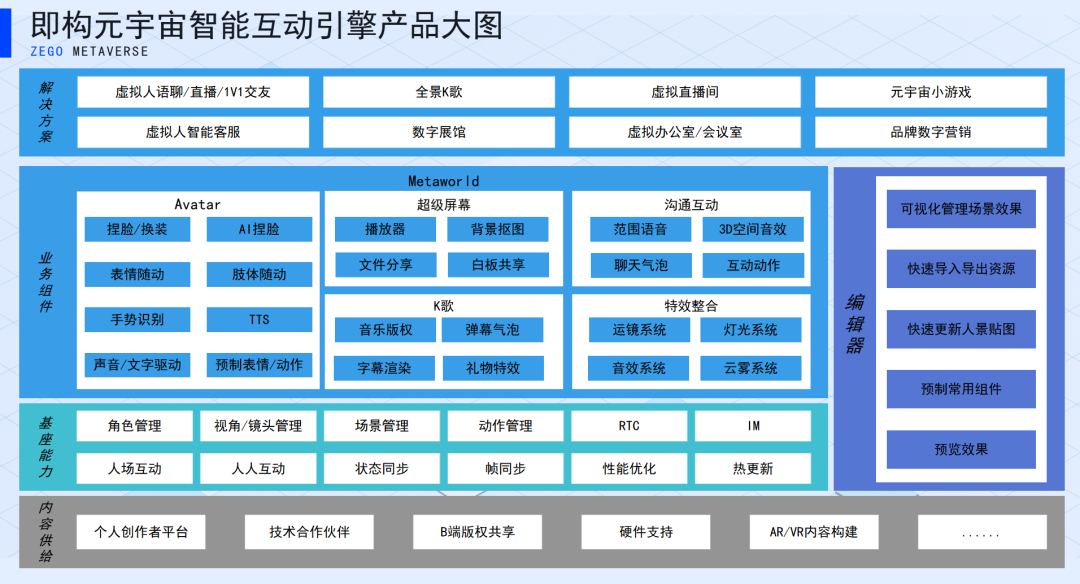The height and width of the screenshot is (584, 1080).
Task: Click the 白板共享 box under 超级屏幕
Action: click(497, 265)
